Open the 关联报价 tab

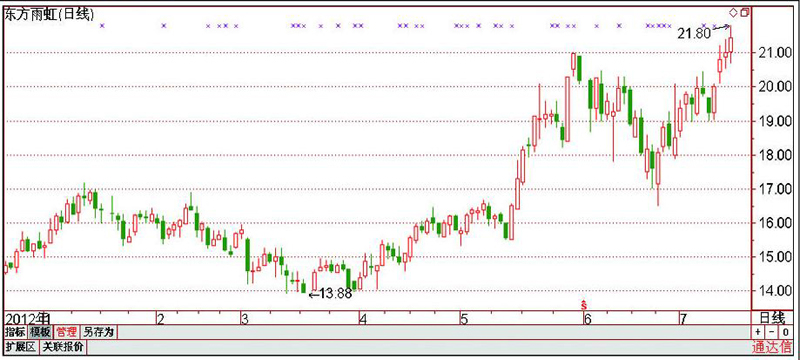pos(63,348)
